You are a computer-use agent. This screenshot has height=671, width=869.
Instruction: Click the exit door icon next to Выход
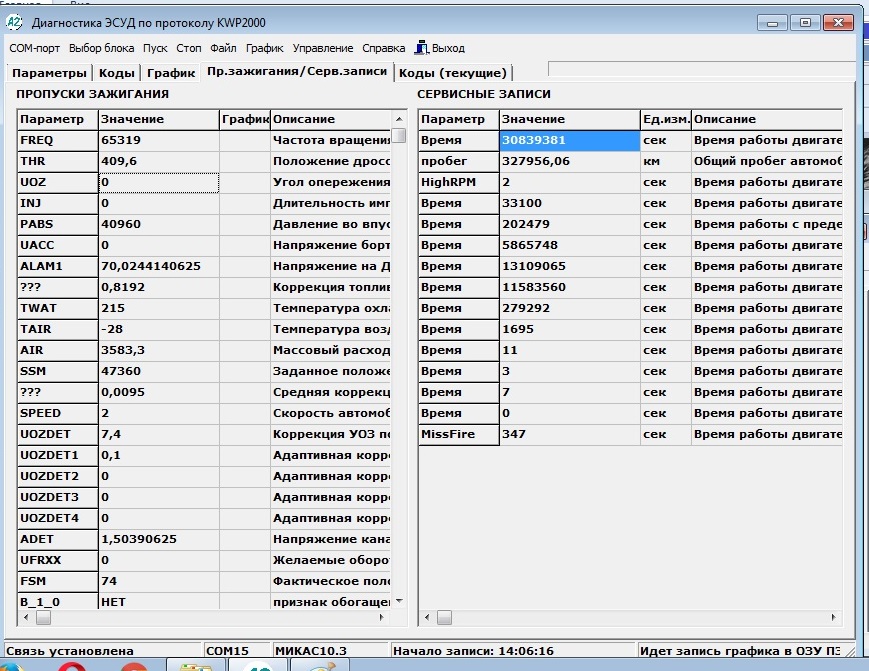point(421,47)
